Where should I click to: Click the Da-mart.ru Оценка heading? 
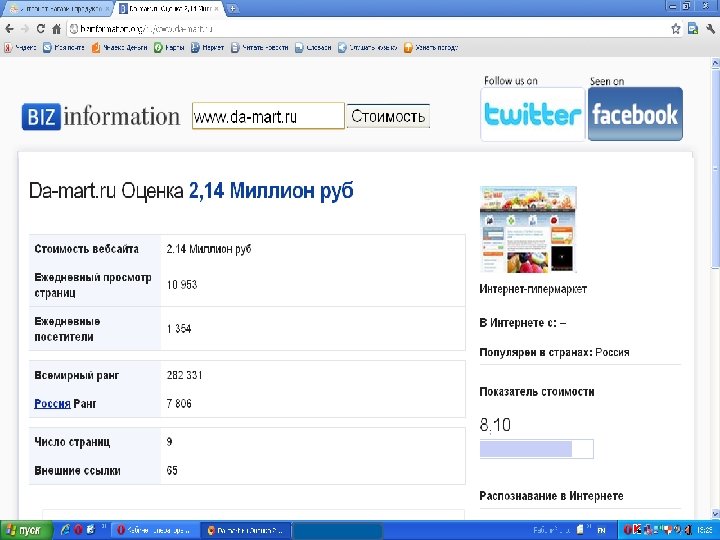191,191
